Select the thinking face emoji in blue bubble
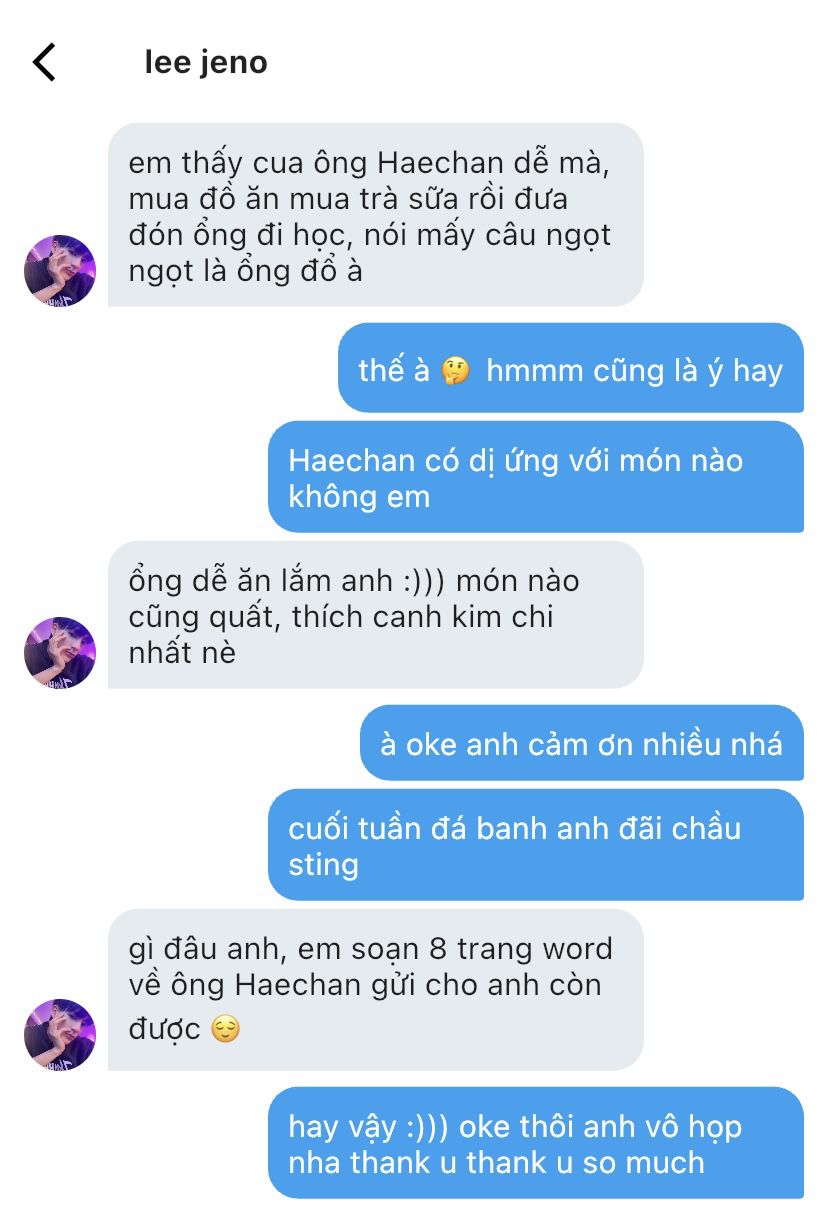 coord(455,371)
